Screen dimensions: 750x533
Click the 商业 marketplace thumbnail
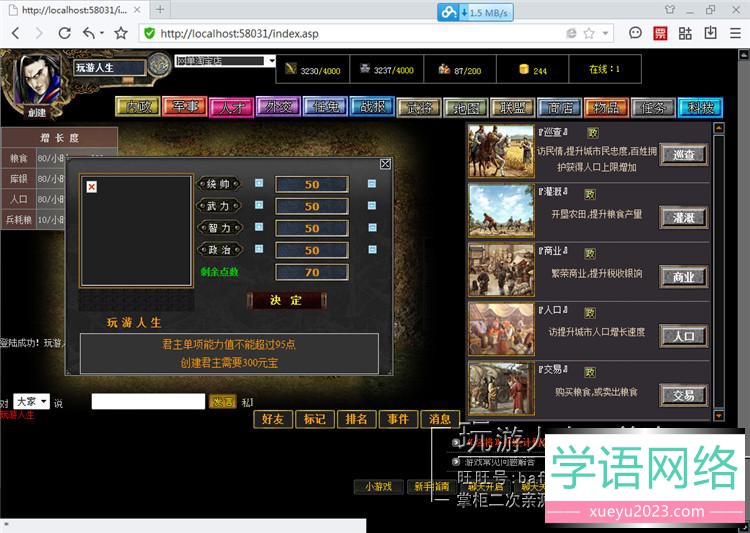(x=500, y=270)
